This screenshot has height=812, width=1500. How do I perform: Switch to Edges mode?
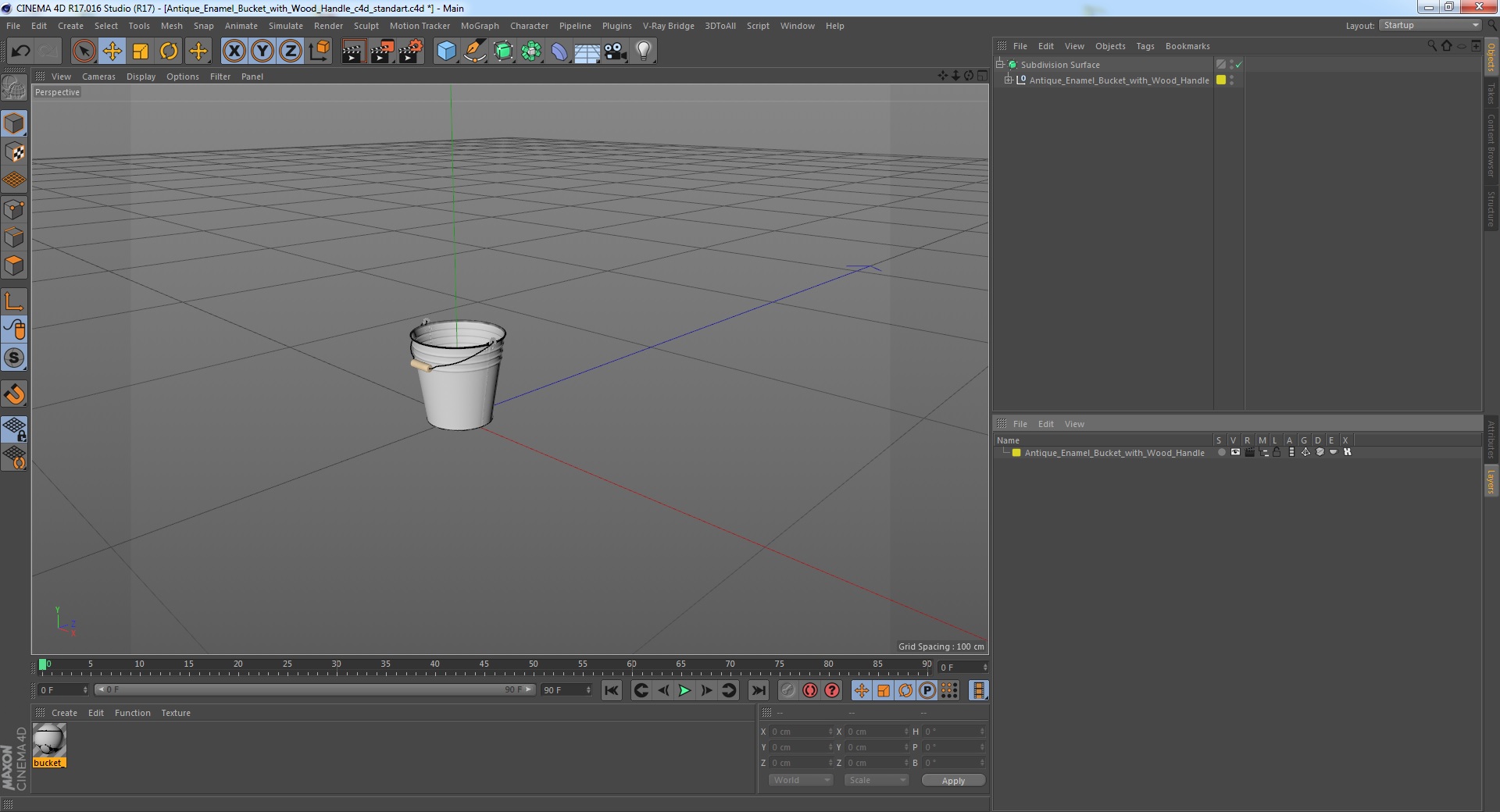14,237
